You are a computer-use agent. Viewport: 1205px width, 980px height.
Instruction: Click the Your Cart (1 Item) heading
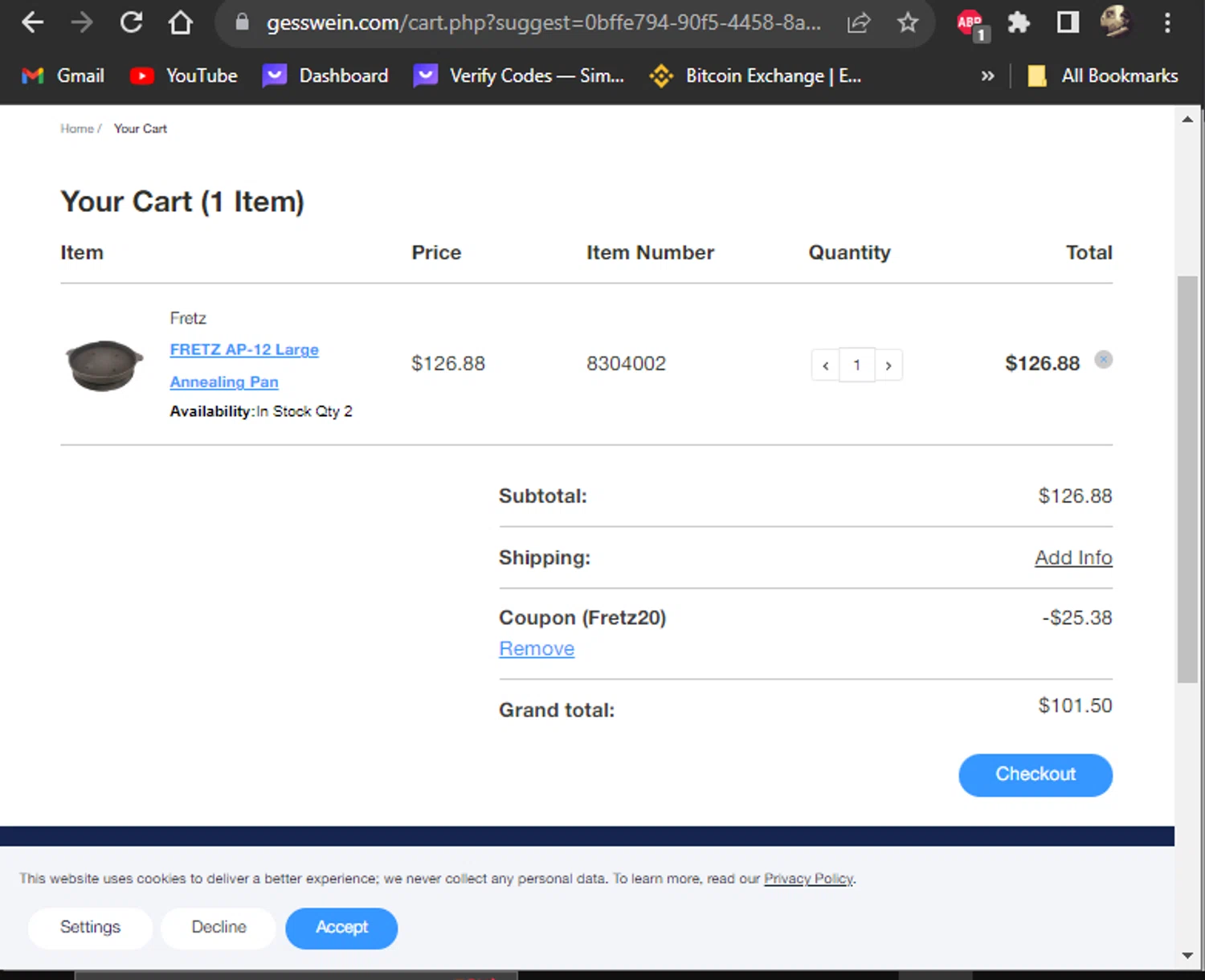182,202
